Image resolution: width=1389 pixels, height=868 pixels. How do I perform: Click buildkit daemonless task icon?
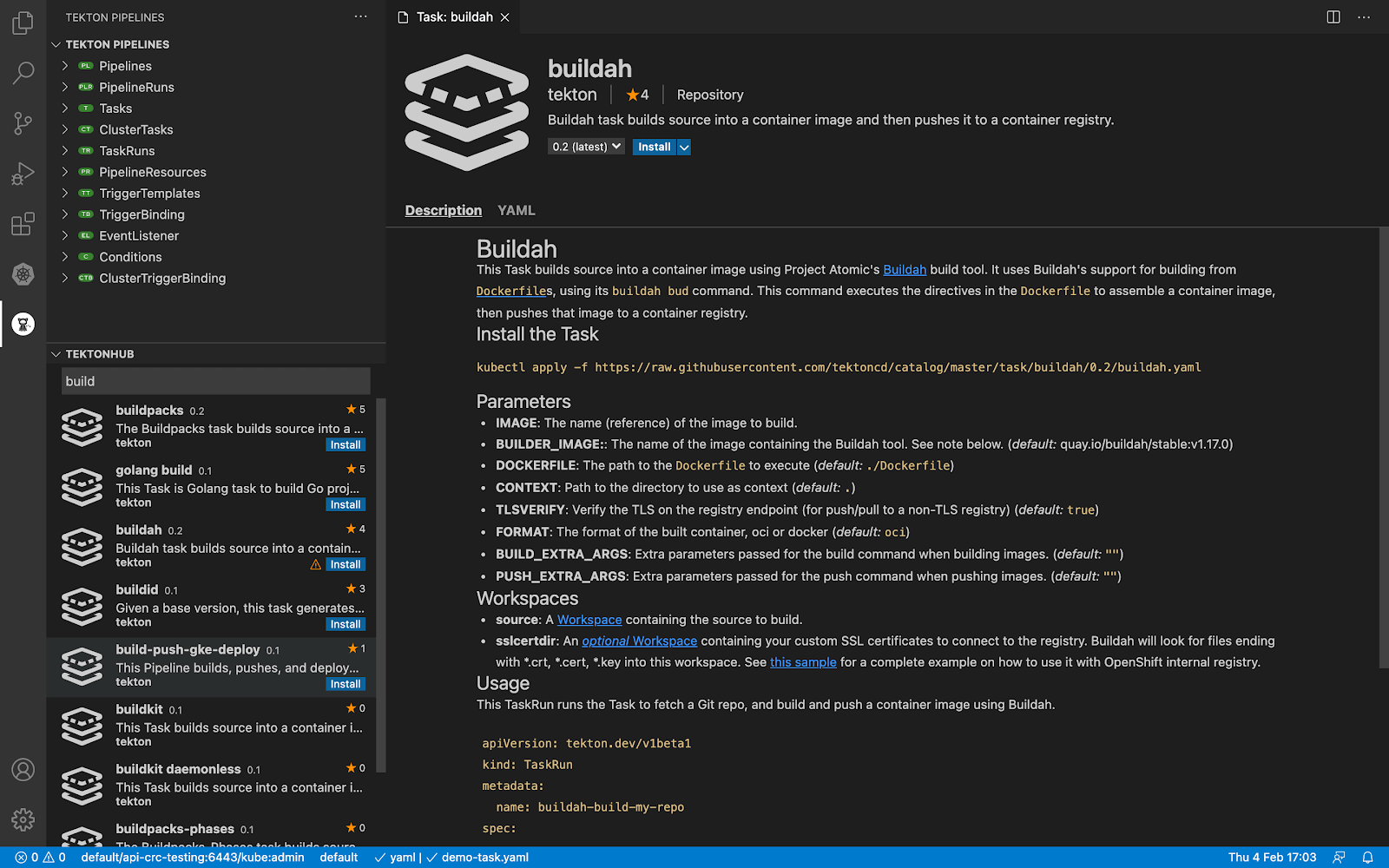82,786
